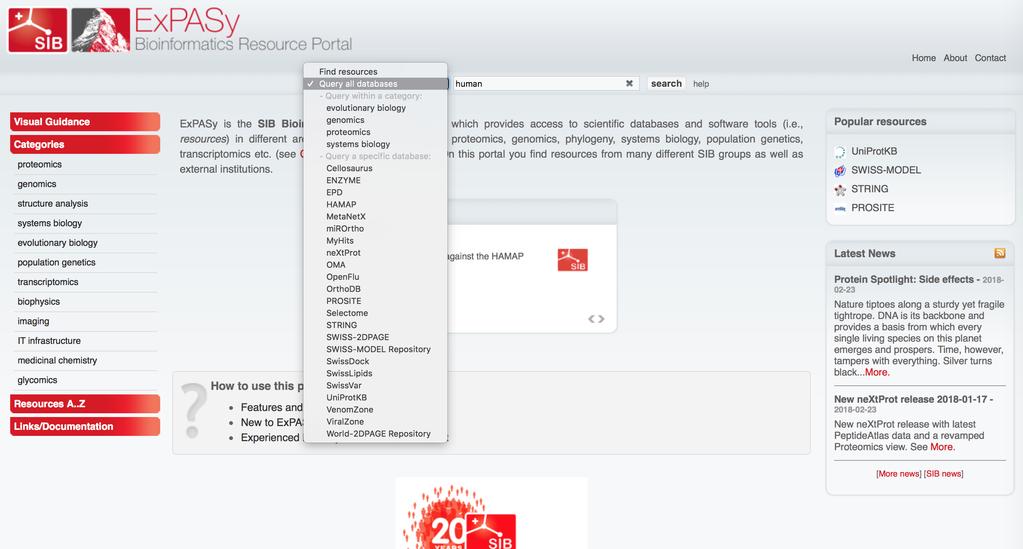Select SWISS-MODEL Repository from dropdown
The height and width of the screenshot is (549, 1023).
click(x=376, y=349)
